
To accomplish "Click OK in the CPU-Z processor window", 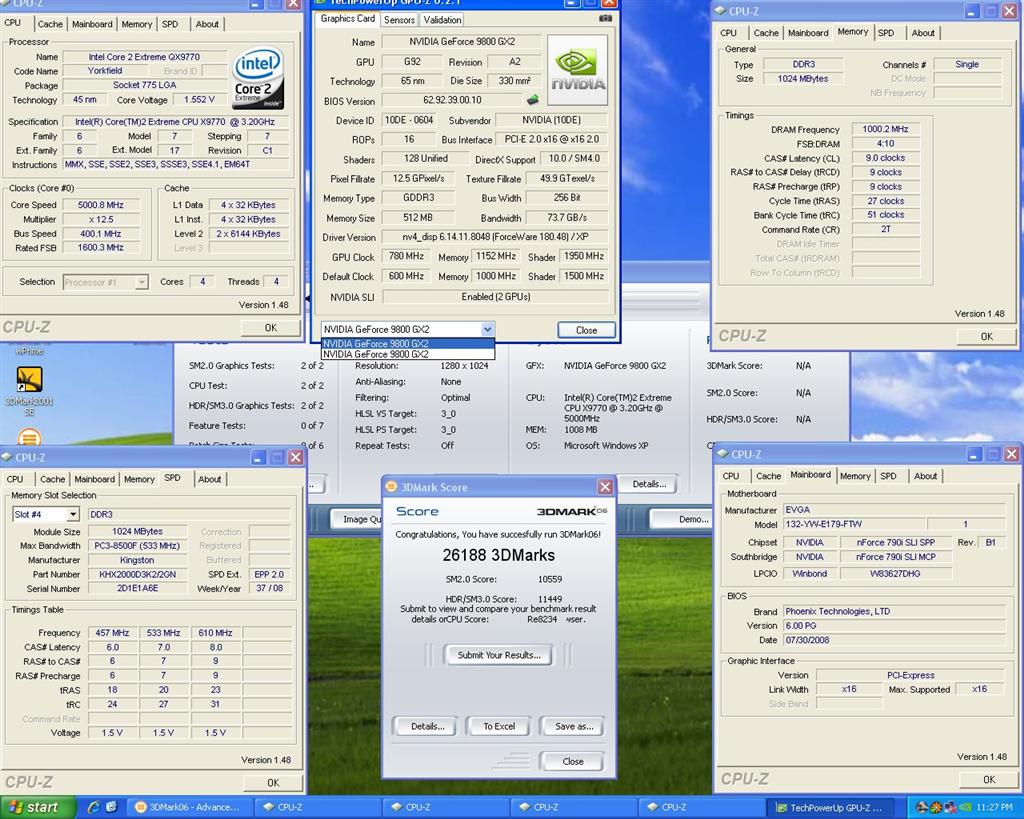I will 270,327.
